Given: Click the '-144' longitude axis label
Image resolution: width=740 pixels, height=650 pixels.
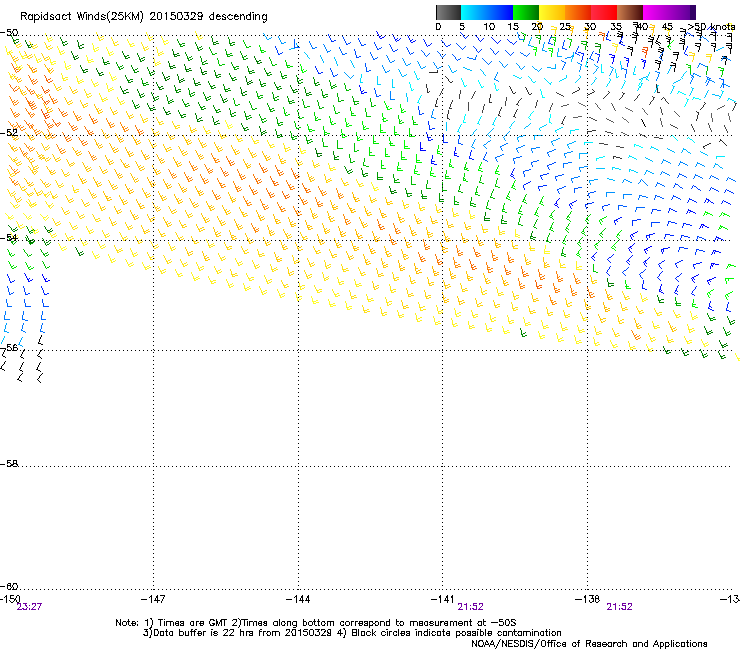Looking at the screenshot, I should (298, 599).
